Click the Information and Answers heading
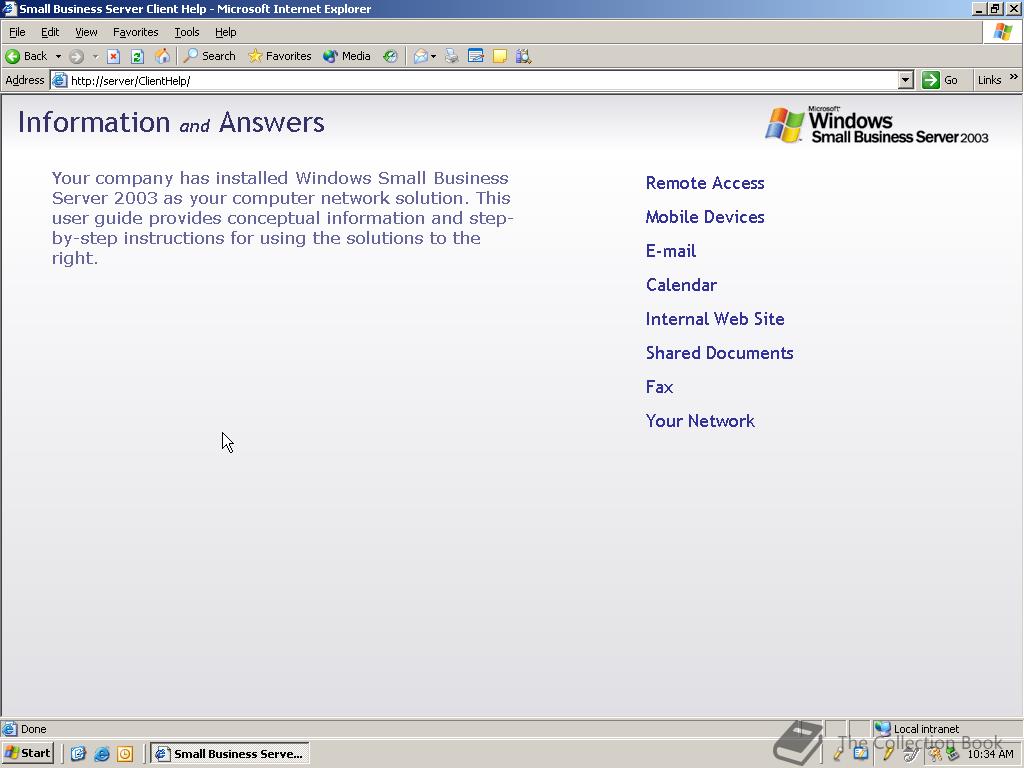1024x768 pixels. click(x=171, y=122)
